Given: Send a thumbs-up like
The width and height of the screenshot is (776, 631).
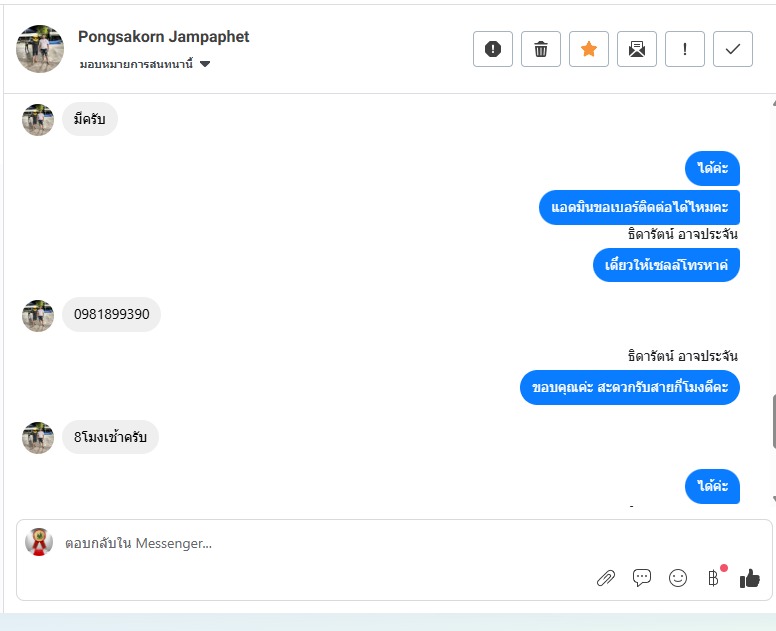Looking at the screenshot, I should click(750, 578).
